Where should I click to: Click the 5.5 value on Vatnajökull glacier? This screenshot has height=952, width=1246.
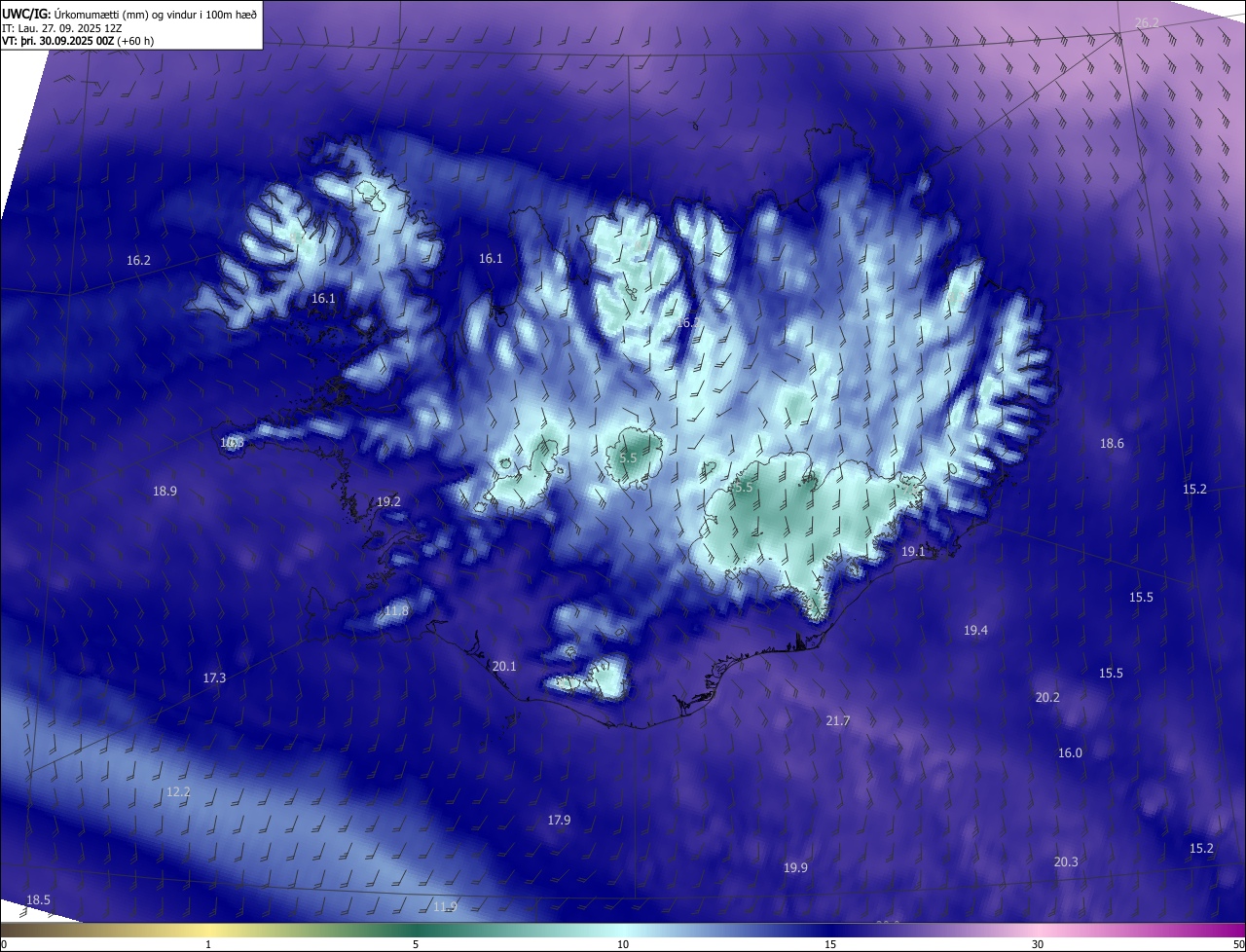(744, 488)
